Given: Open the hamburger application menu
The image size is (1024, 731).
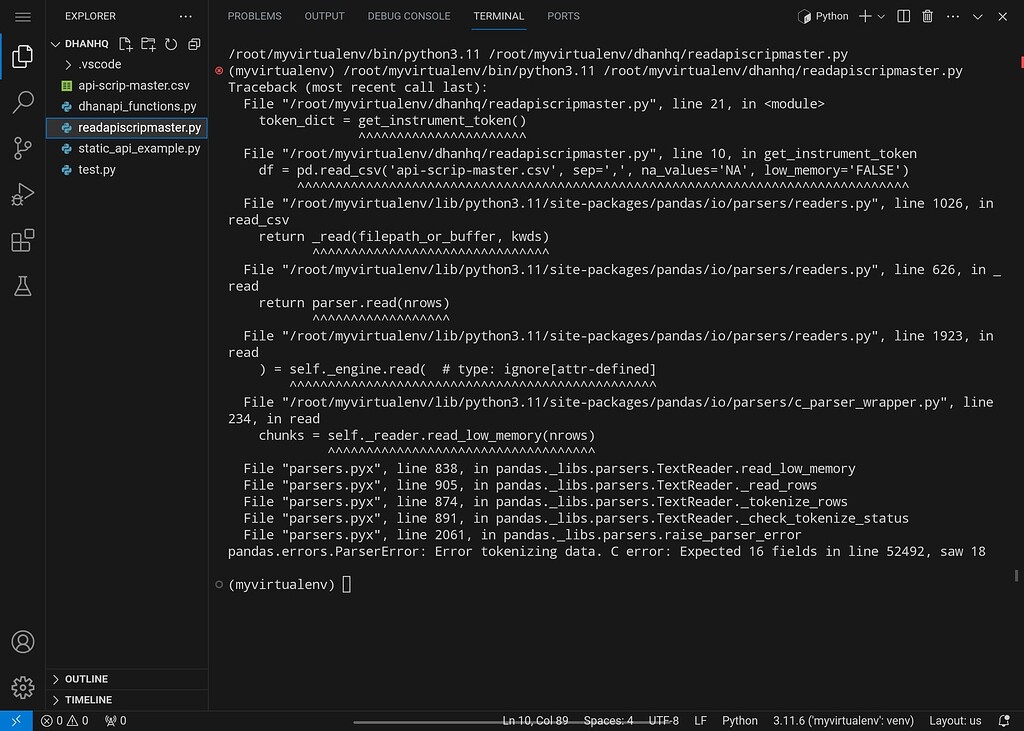Looking at the screenshot, I should [x=22, y=16].
